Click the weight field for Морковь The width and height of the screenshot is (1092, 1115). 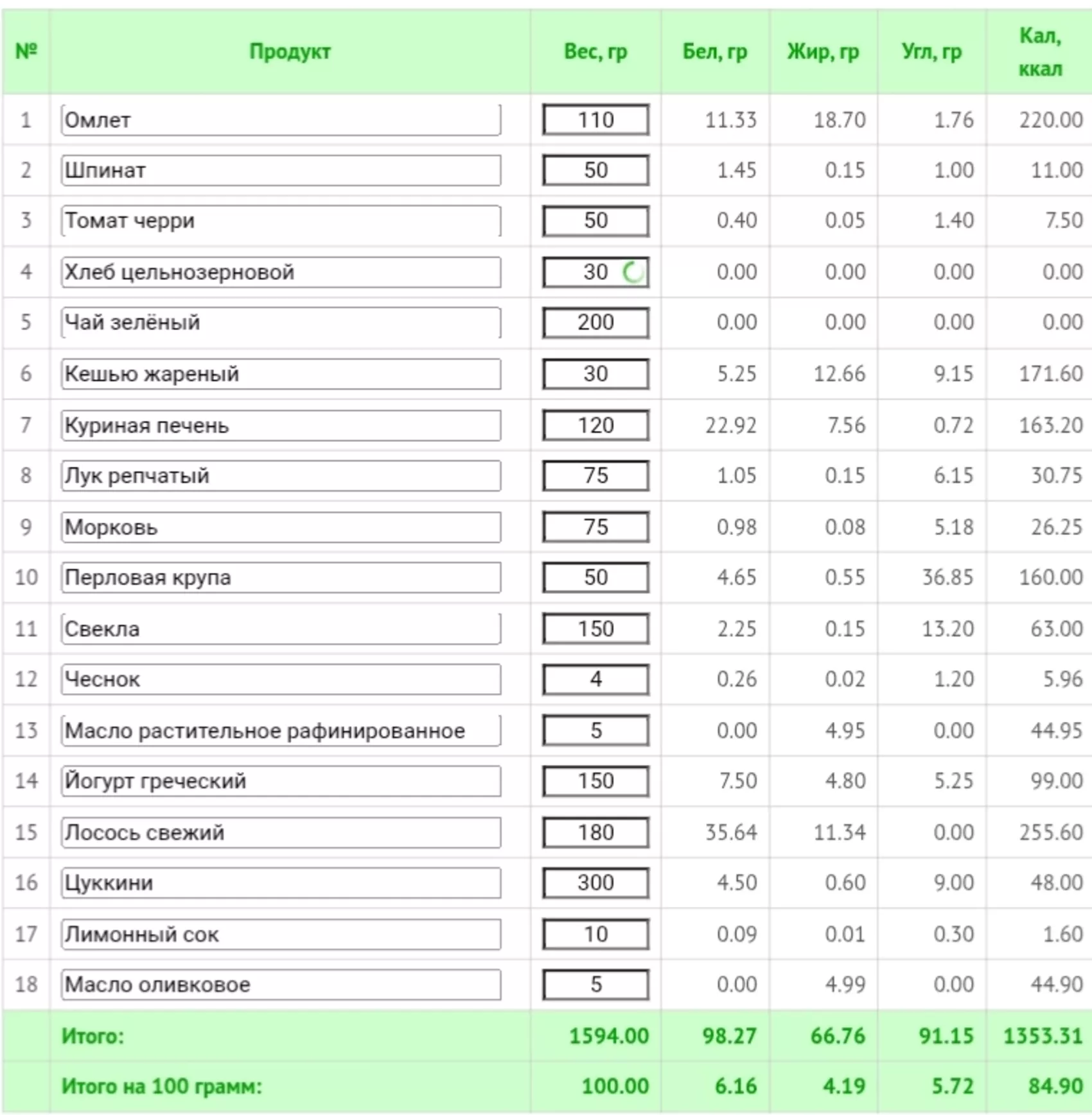click(595, 527)
